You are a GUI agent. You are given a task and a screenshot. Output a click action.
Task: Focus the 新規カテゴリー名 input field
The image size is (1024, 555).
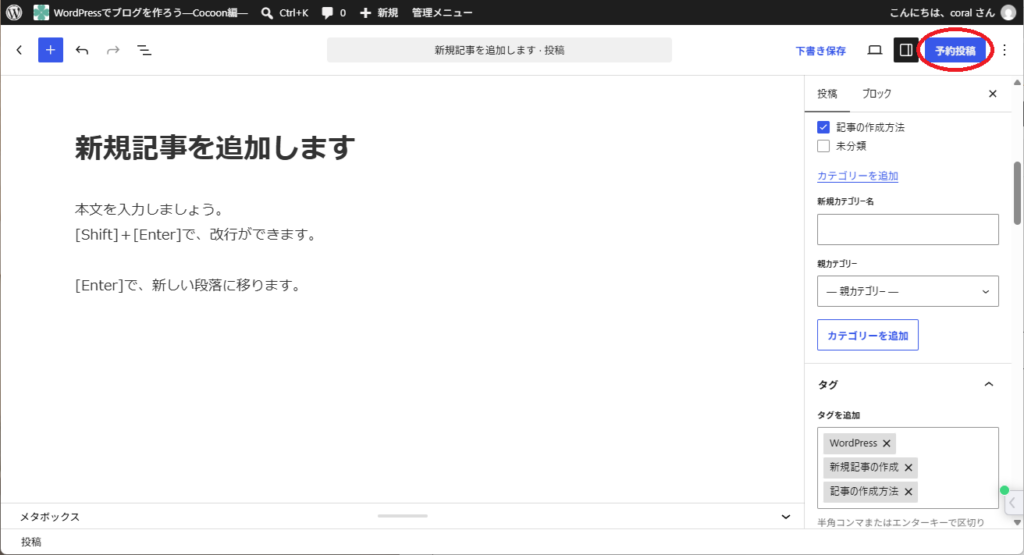[908, 229]
